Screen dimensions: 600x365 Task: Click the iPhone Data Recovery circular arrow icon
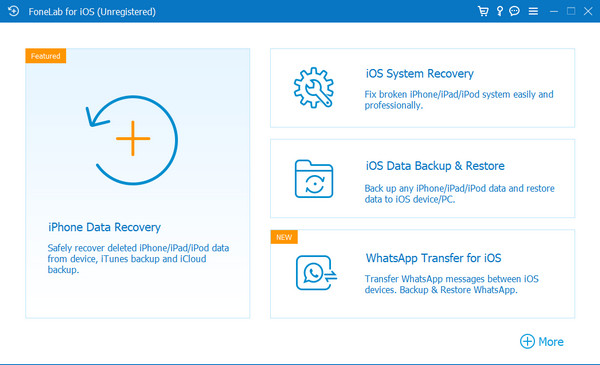click(x=132, y=140)
